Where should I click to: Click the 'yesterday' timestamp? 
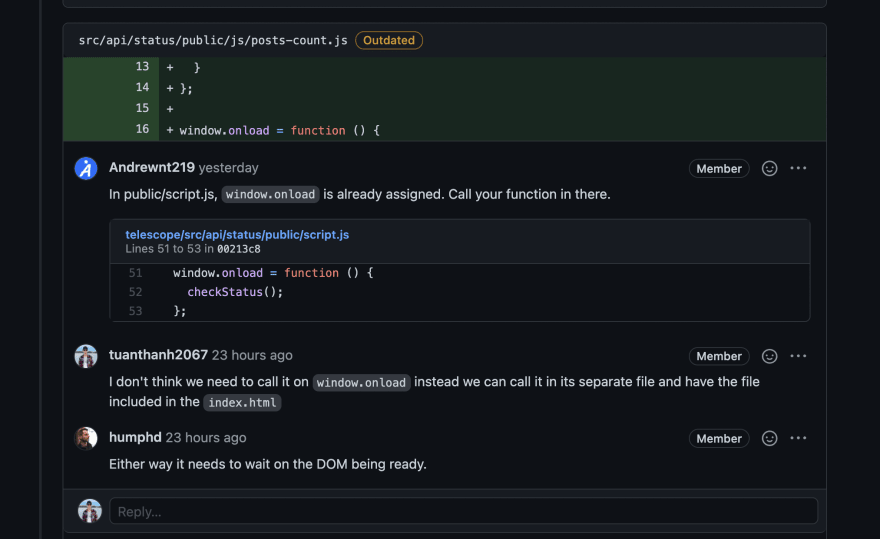[x=228, y=168]
